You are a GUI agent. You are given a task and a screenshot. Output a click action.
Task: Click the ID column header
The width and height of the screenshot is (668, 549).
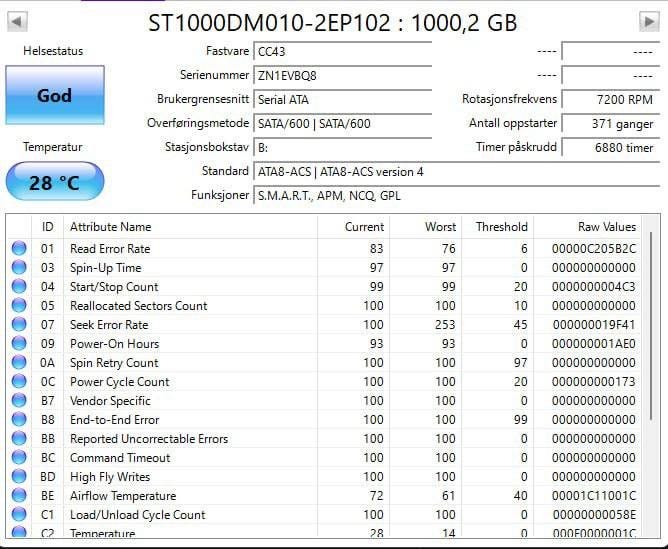tap(48, 227)
